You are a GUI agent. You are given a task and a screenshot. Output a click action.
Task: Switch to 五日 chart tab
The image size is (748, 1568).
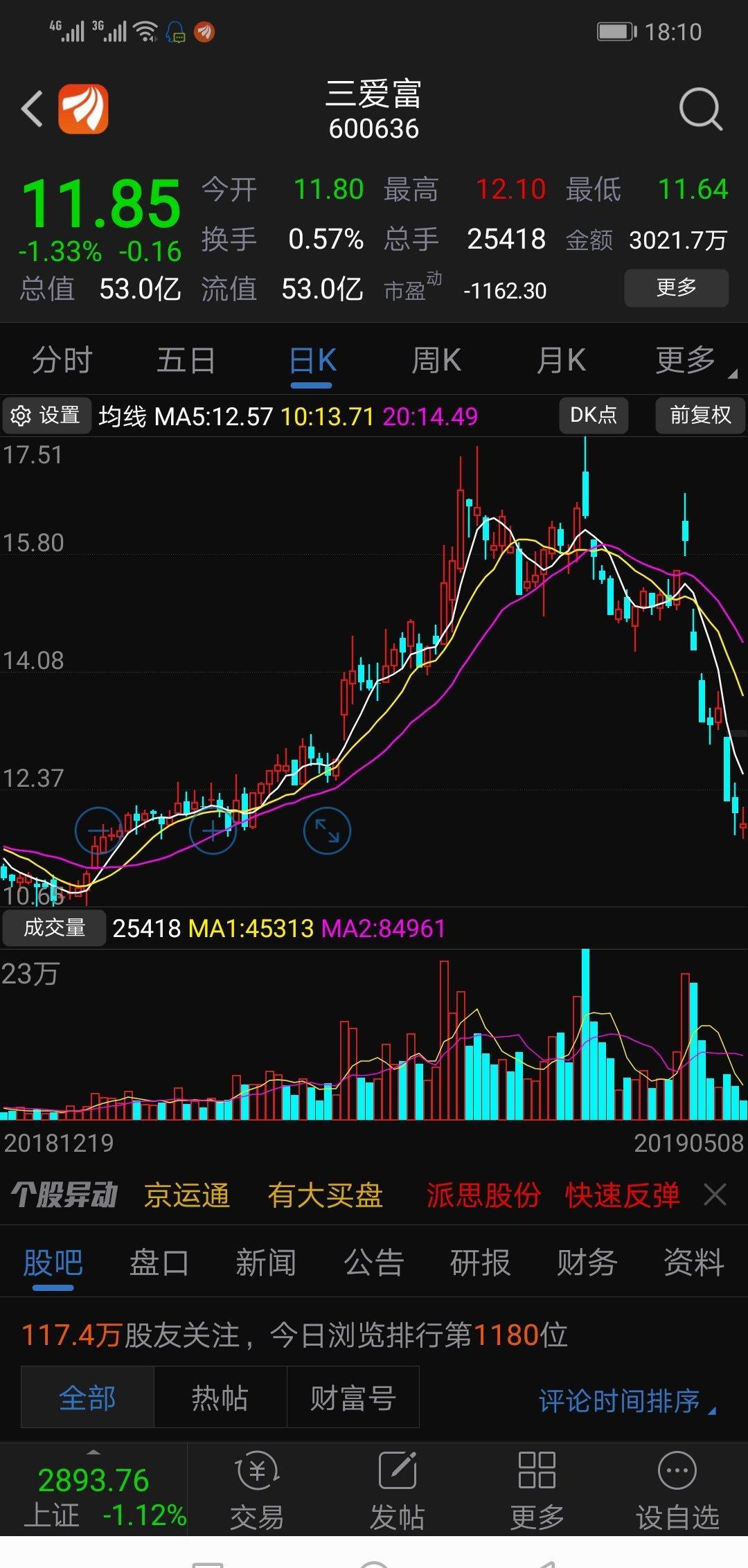point(186,360)
